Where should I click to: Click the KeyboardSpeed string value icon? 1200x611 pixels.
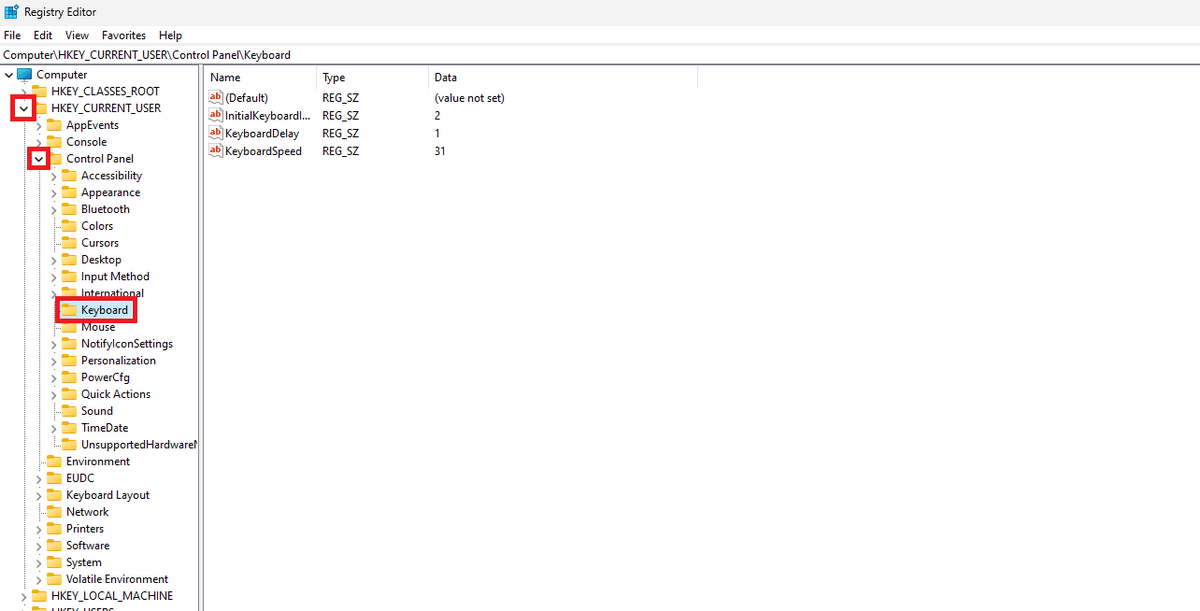pyautogui.click(x=216, y=151)
